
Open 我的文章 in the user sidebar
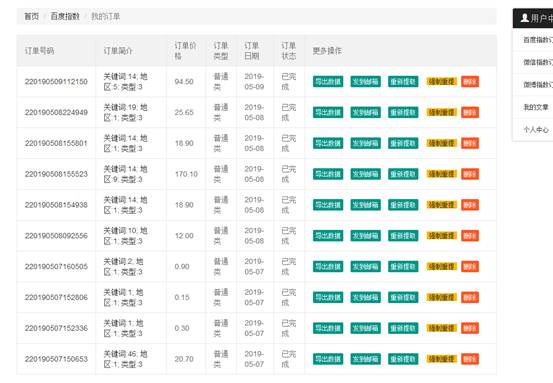click(x=536, y=107)
